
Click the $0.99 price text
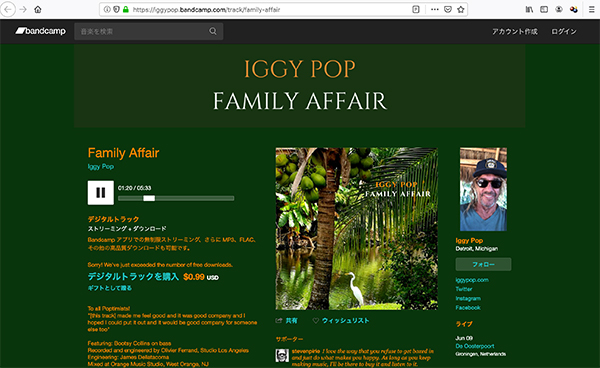pos(194,277)
